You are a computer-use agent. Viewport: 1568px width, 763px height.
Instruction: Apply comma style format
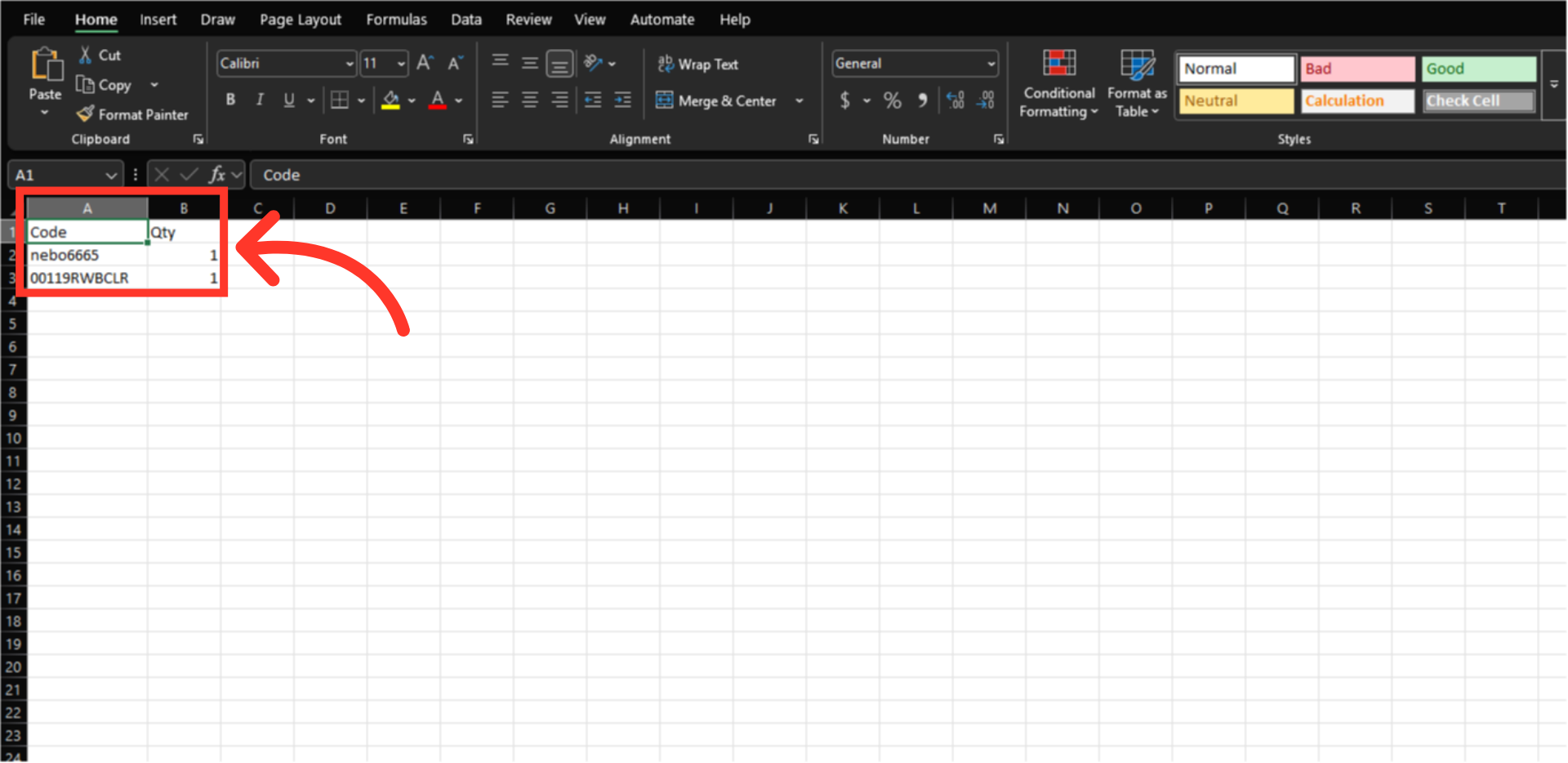923,100
